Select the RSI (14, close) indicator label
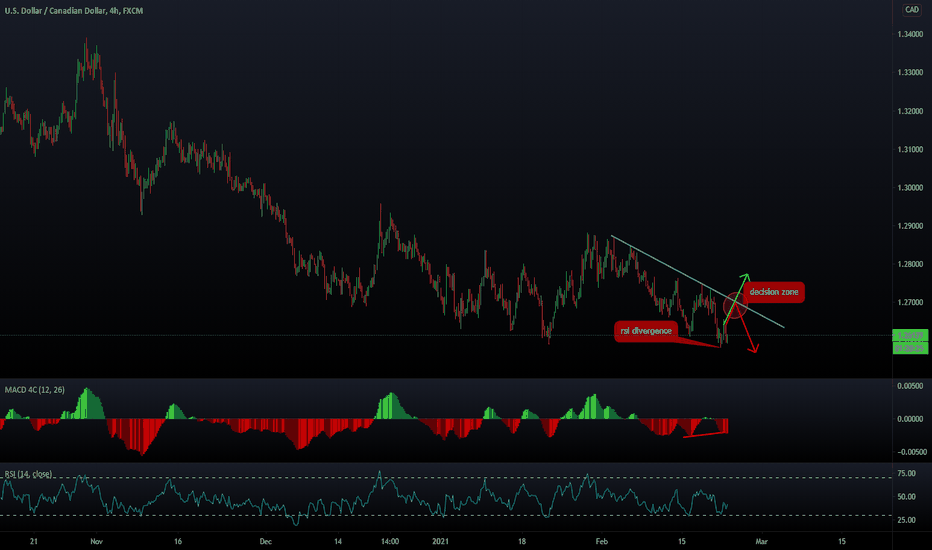The height and width of the screenshot is (550, 932). tap(28, 474)
